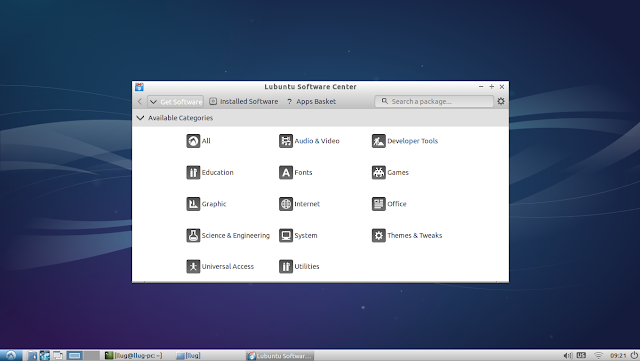Viewport: 640px width, 361px height.
Task: Switch to the Installed Software tab
Action: [x=244, y=101]
